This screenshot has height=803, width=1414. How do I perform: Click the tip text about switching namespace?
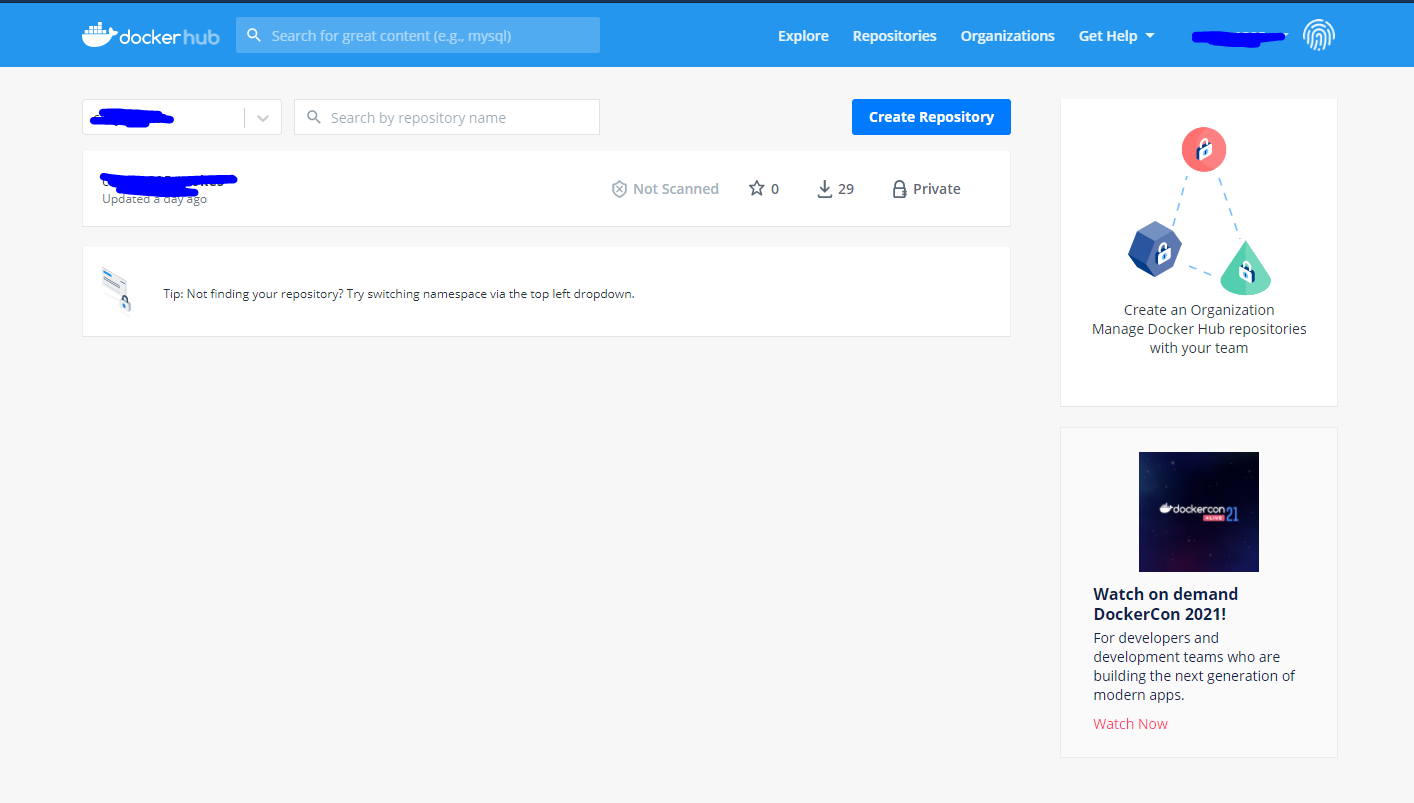399,294
